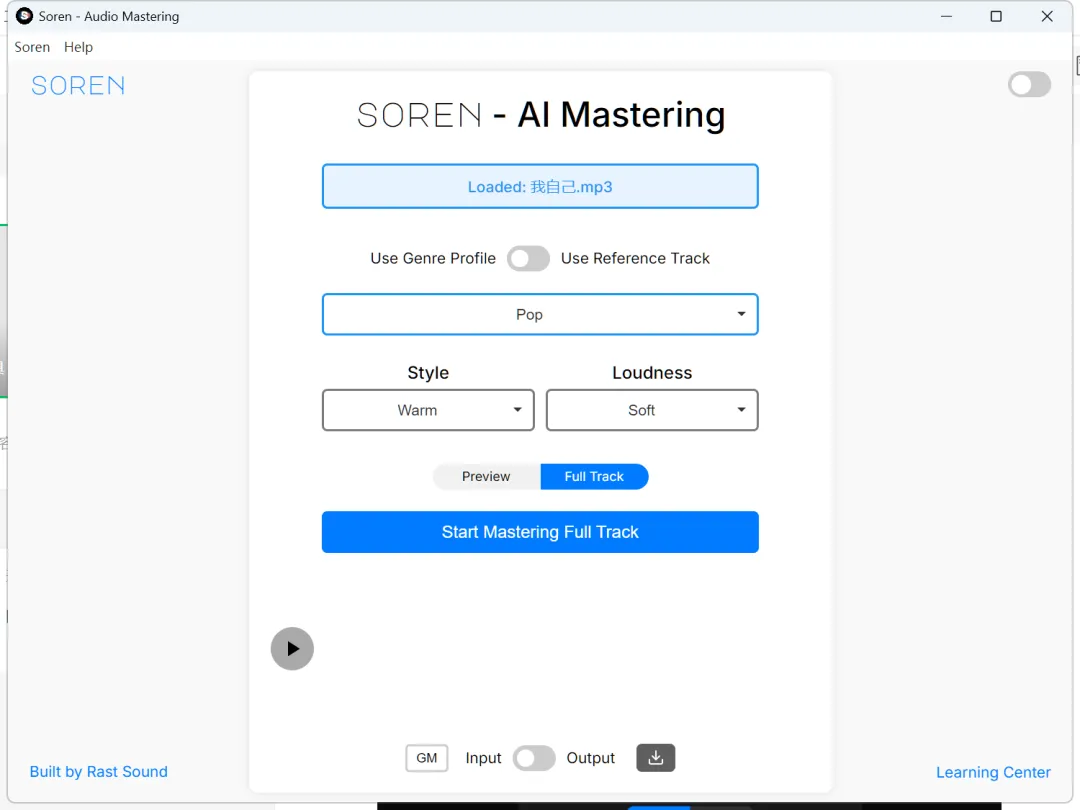
Task: Click the Use Reference Track label
Action: coord(635,258)
